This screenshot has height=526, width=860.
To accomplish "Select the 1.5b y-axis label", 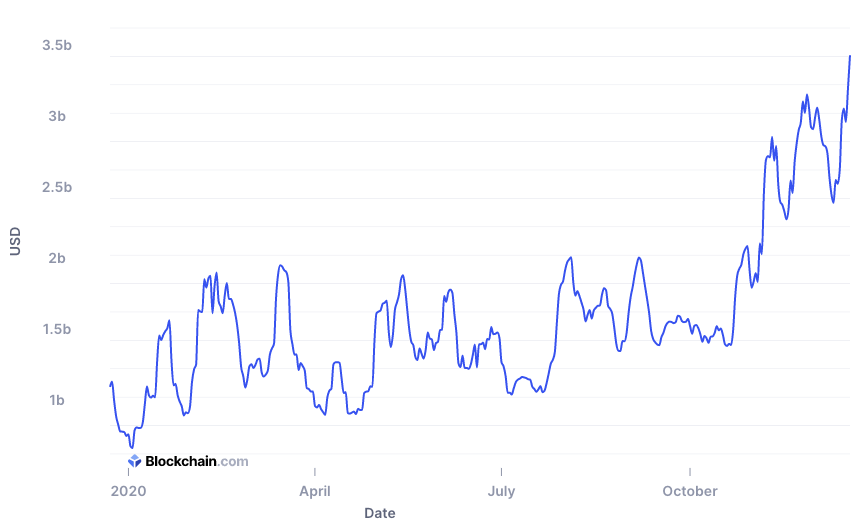I will click(x=56, y=330).
